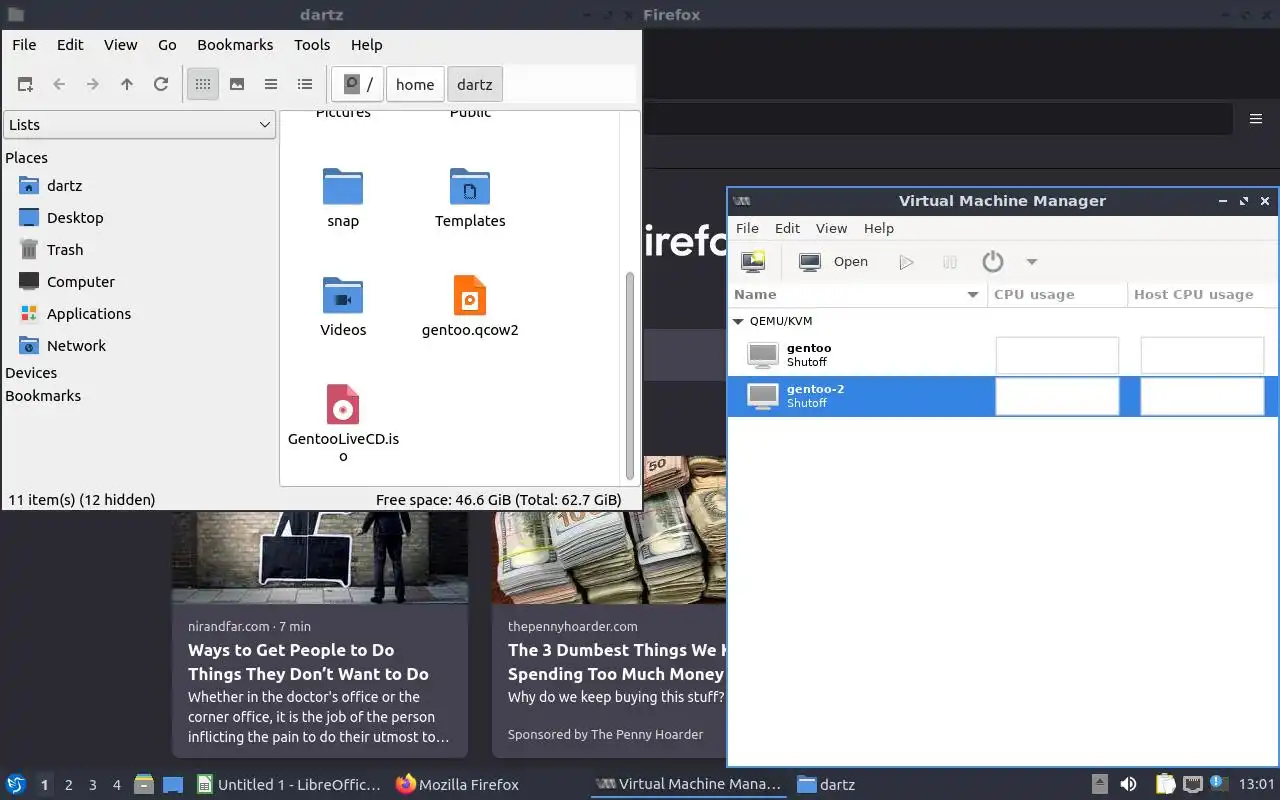
Task: Open the selected virtual machine console
Action: coord(834,262)
